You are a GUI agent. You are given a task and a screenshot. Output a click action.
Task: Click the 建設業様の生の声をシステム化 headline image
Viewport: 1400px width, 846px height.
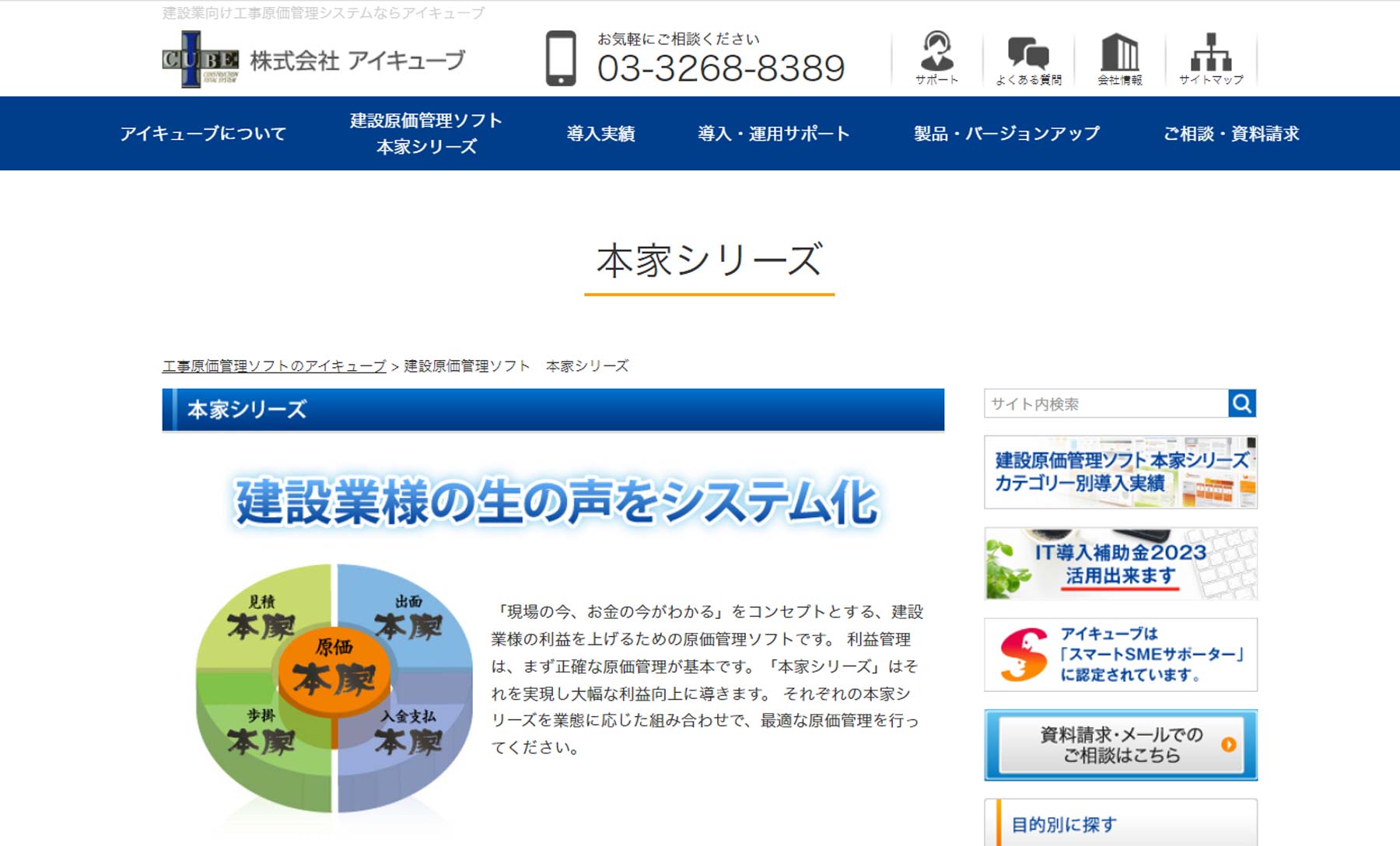[557, 502]
